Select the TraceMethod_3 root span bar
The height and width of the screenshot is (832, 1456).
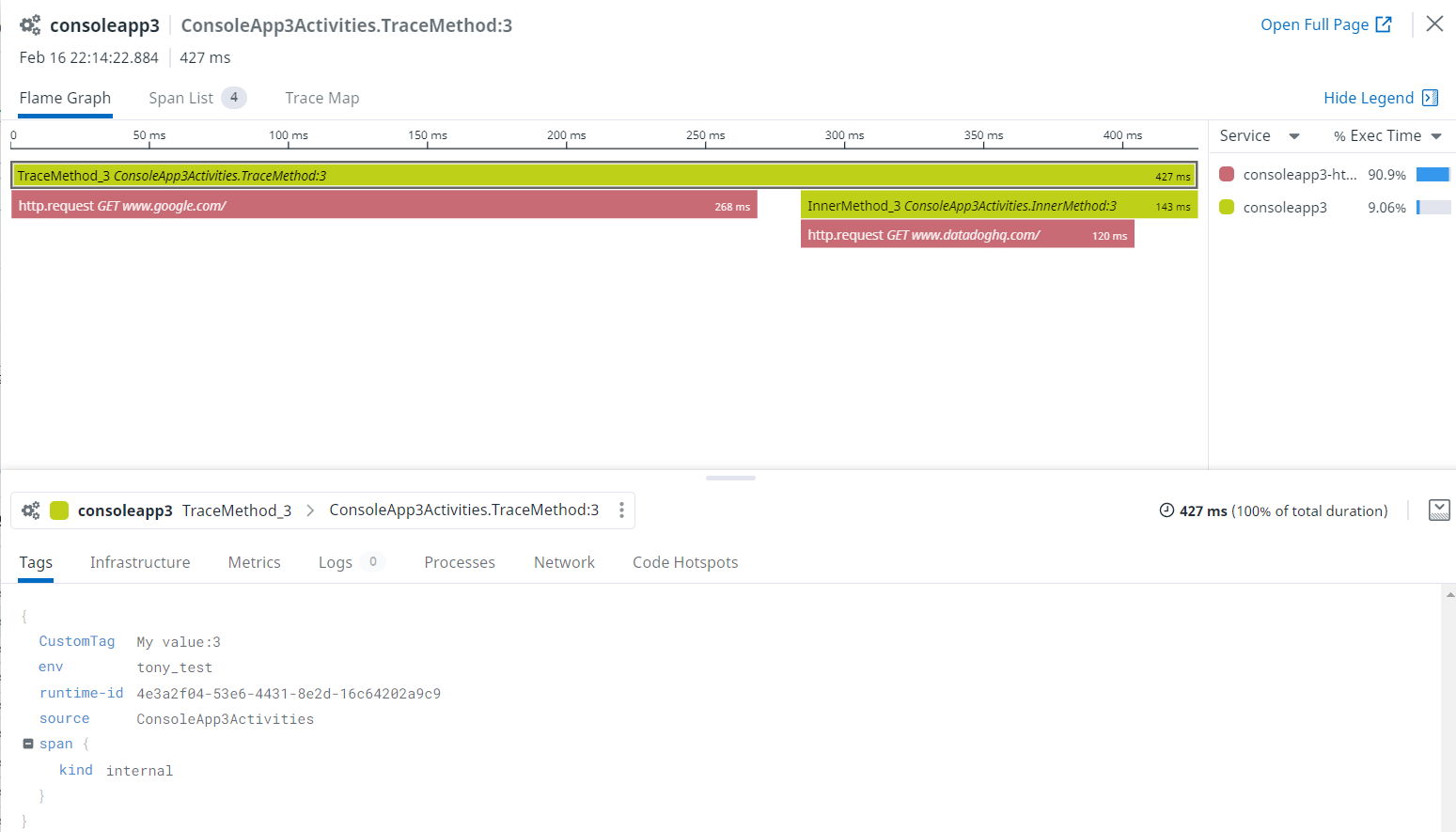pos(604,176)
